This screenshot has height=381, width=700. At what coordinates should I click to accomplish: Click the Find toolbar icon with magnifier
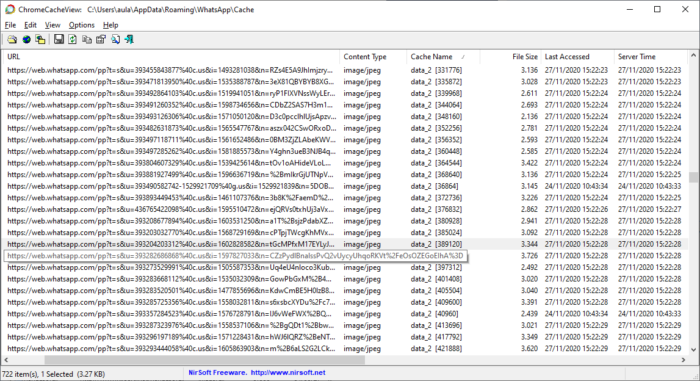115,40
